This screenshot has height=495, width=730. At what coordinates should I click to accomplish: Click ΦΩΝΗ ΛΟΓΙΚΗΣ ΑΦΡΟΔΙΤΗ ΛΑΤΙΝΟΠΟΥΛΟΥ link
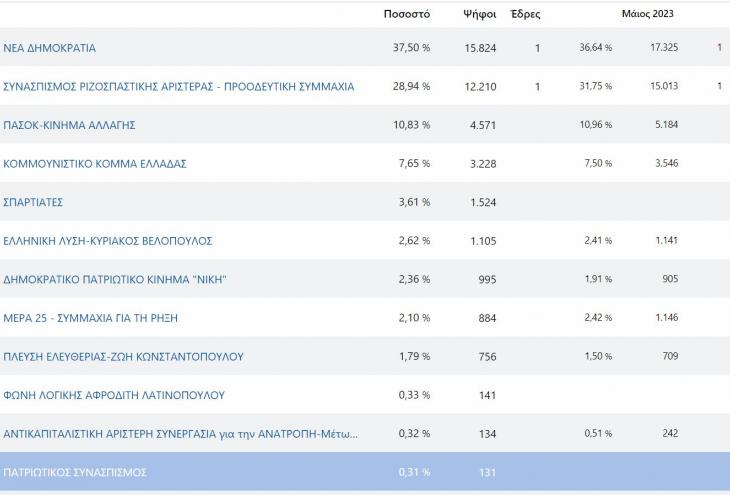[114, 395]
